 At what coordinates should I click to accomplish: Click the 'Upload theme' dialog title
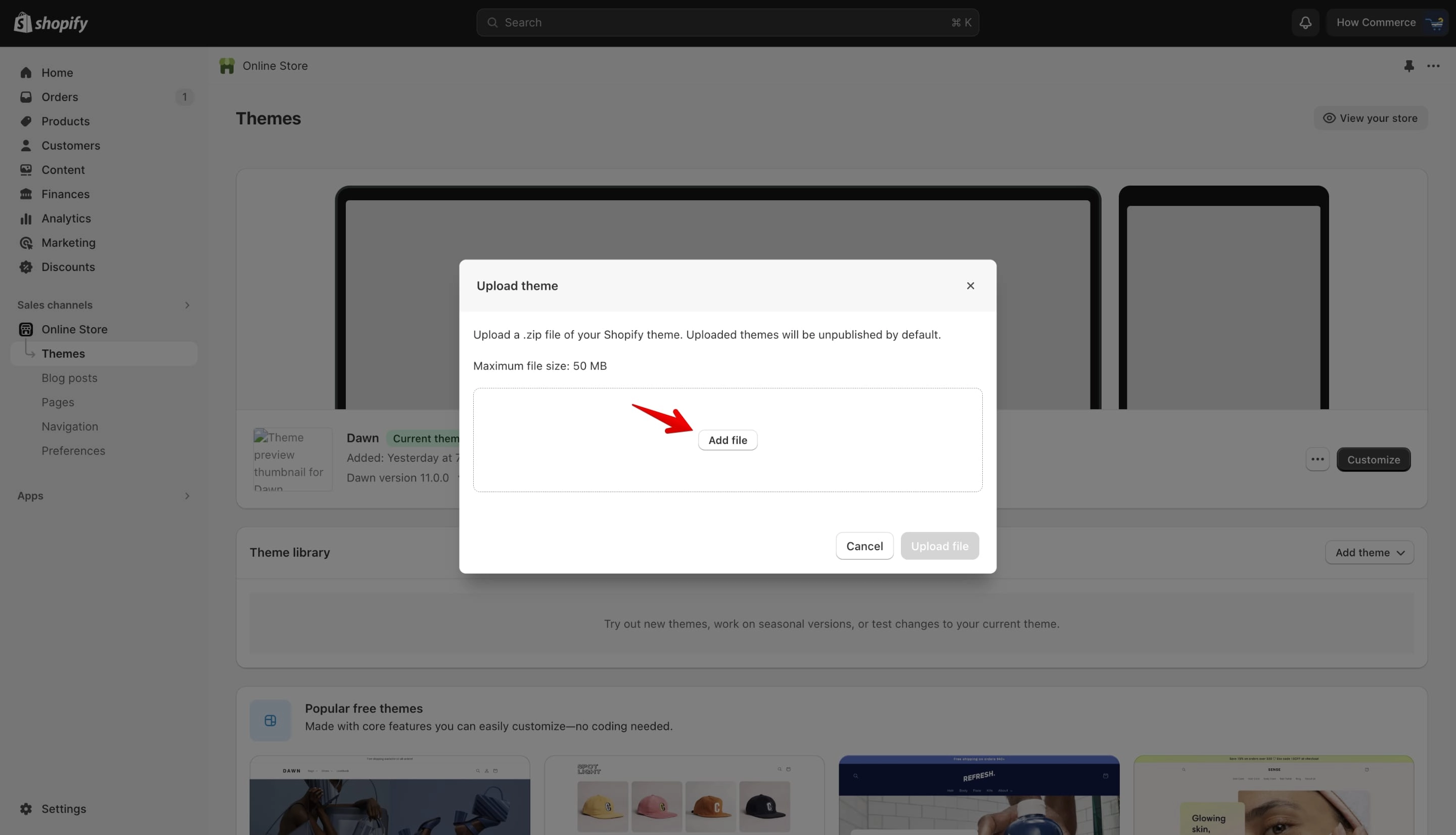517,286
